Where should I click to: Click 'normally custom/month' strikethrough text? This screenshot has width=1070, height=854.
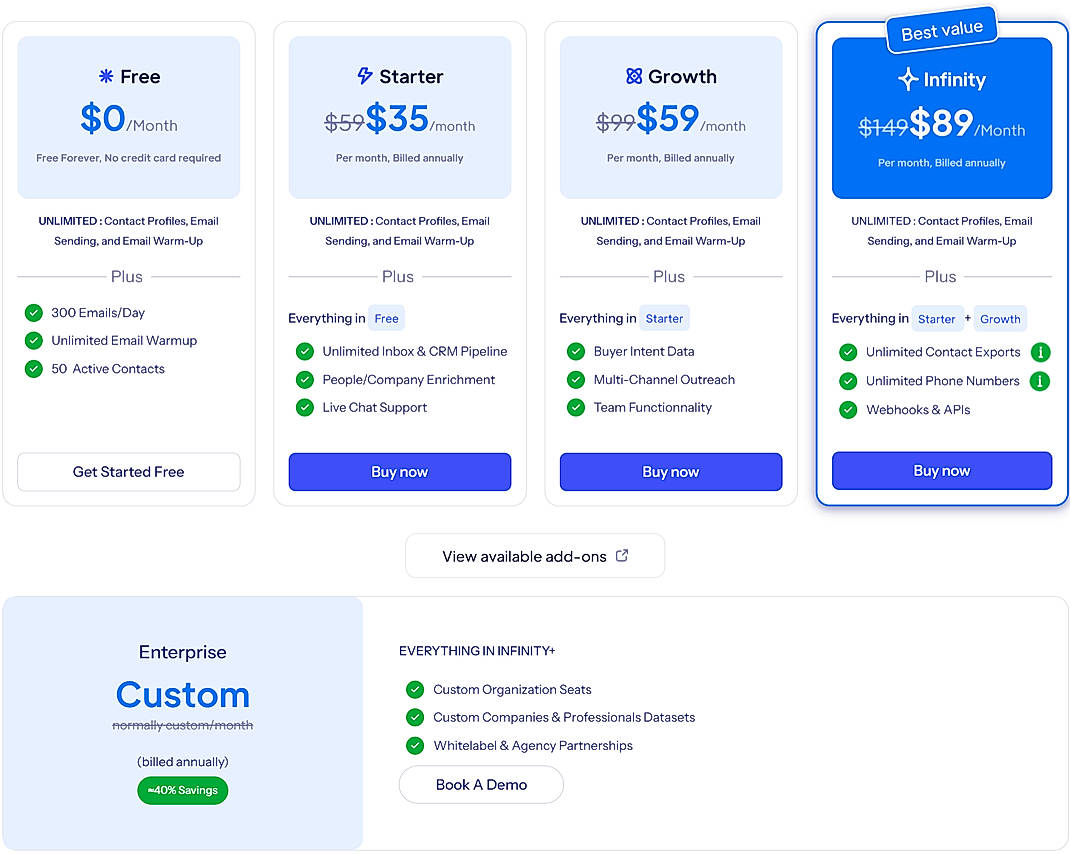(183, 725)
